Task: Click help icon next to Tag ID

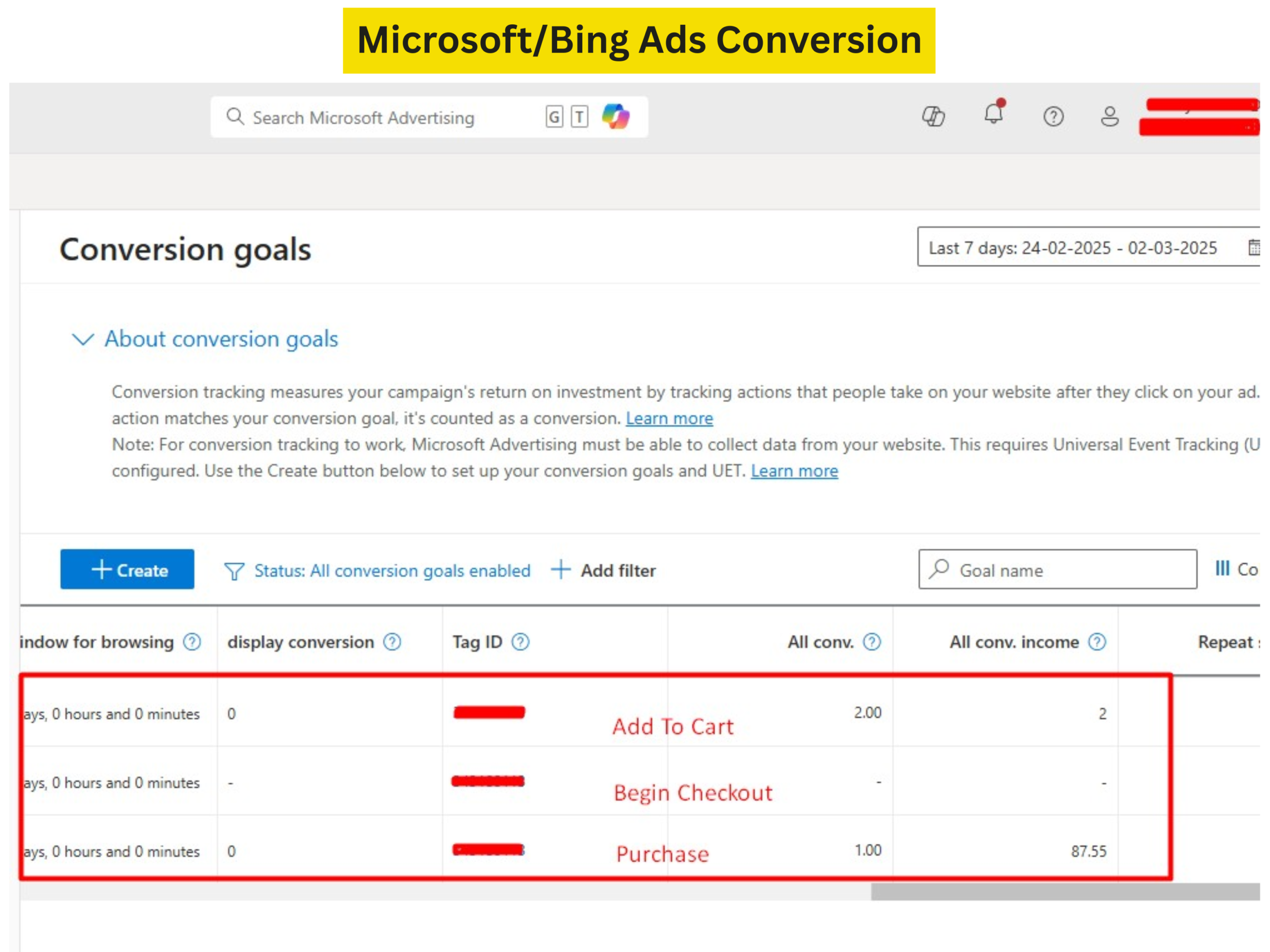Action: tap(520, 642)
